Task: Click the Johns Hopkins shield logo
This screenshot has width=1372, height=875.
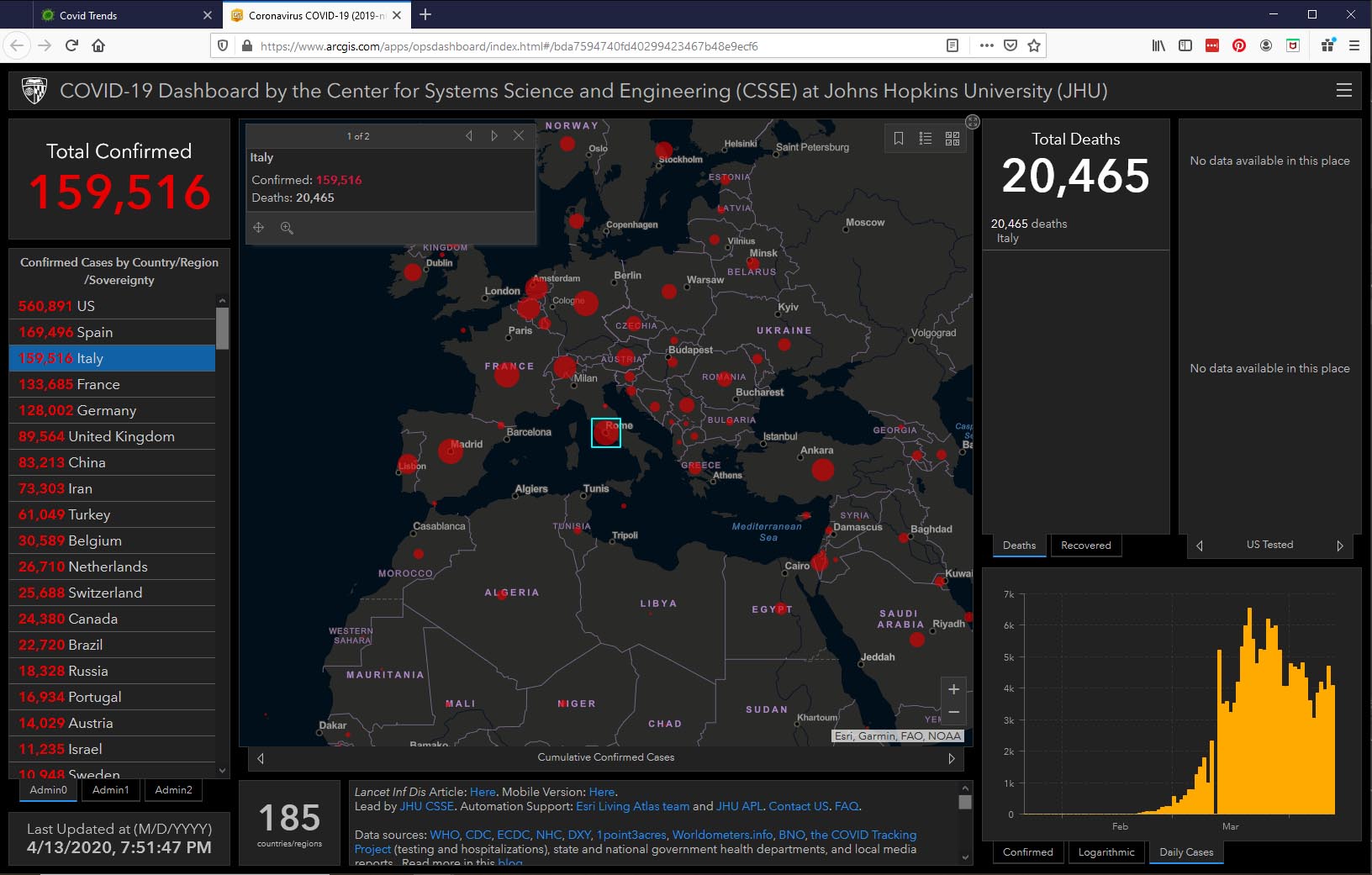Action: (34, 91)
